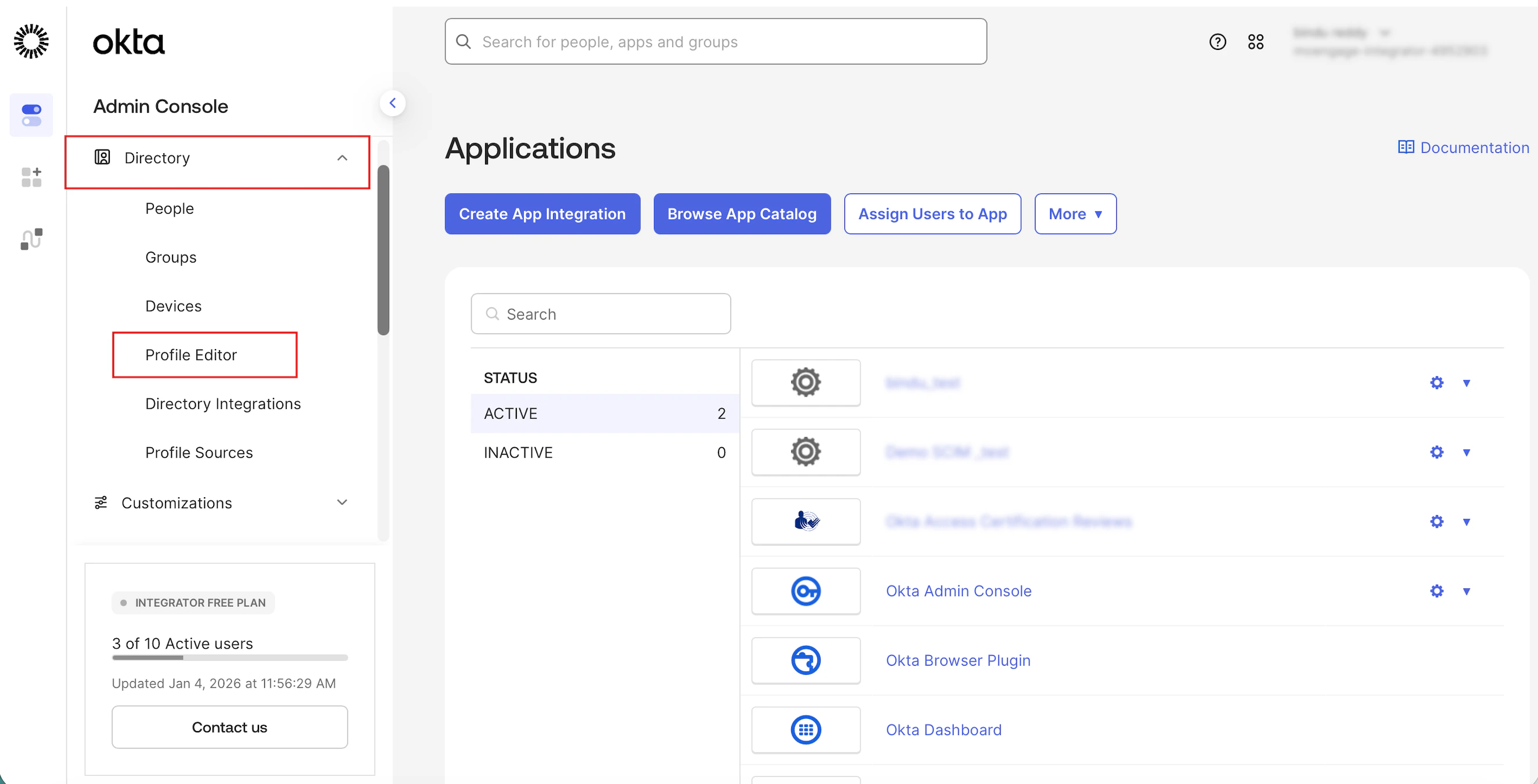Collapse the sidebar with the arrow button
The width and height of the screenshot is (1538, 784).
392,103
